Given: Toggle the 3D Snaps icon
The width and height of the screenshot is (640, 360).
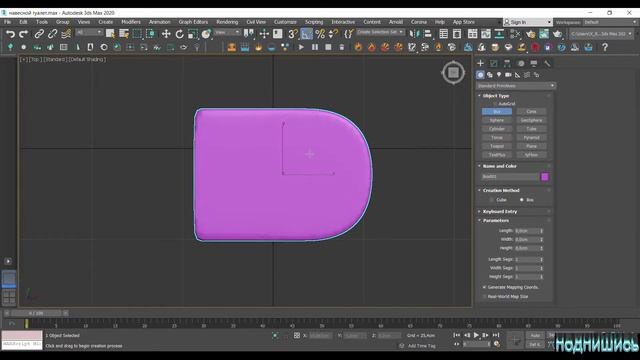Looking at the screenshot, I should pos(293,34).
